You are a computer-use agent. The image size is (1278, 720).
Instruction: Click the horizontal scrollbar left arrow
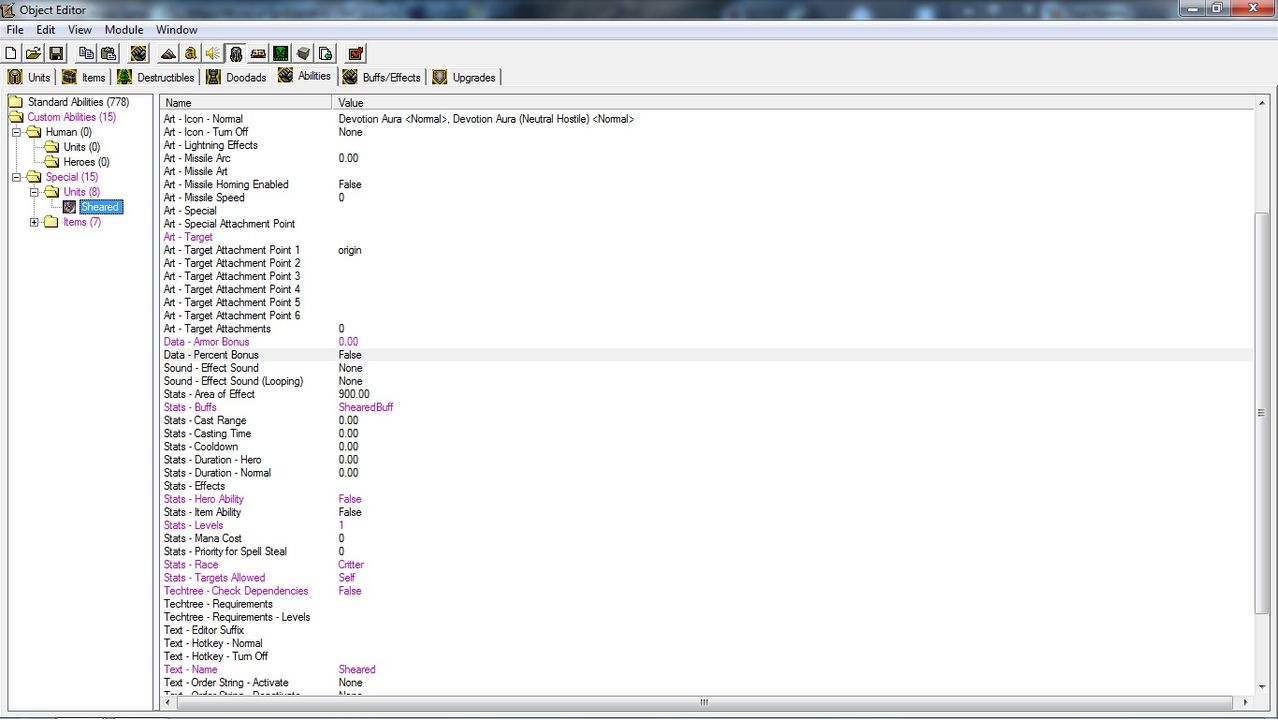coord(167,702)
